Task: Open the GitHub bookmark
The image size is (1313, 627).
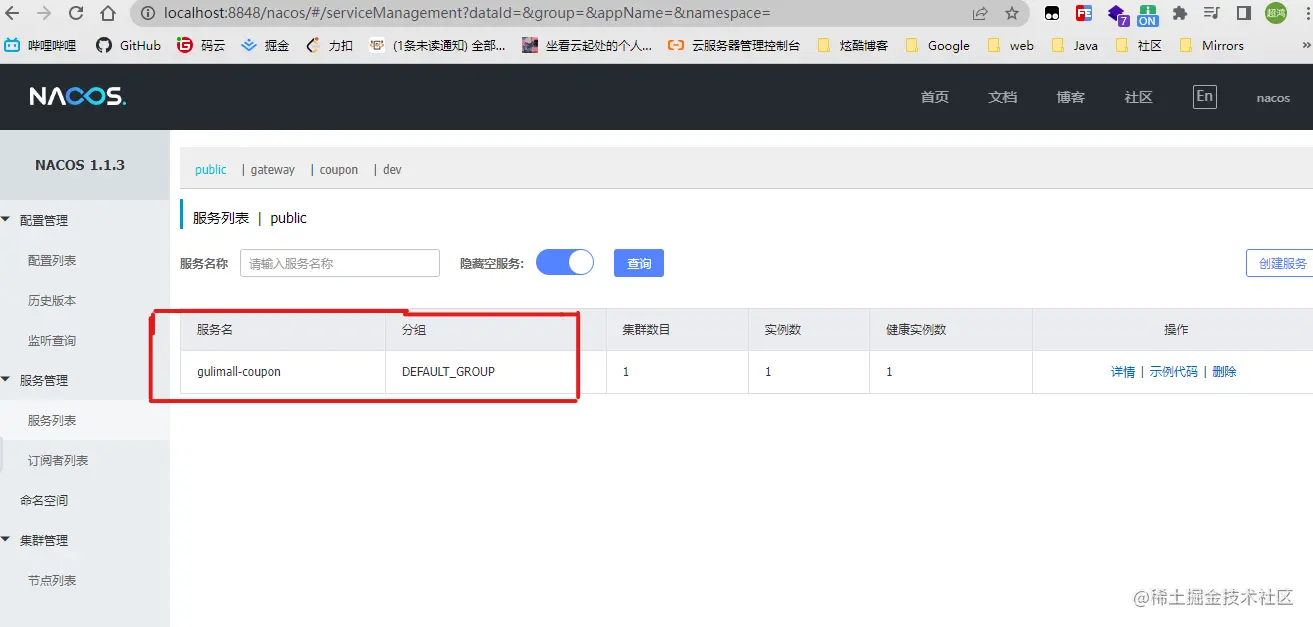Action: coord(128,45)
